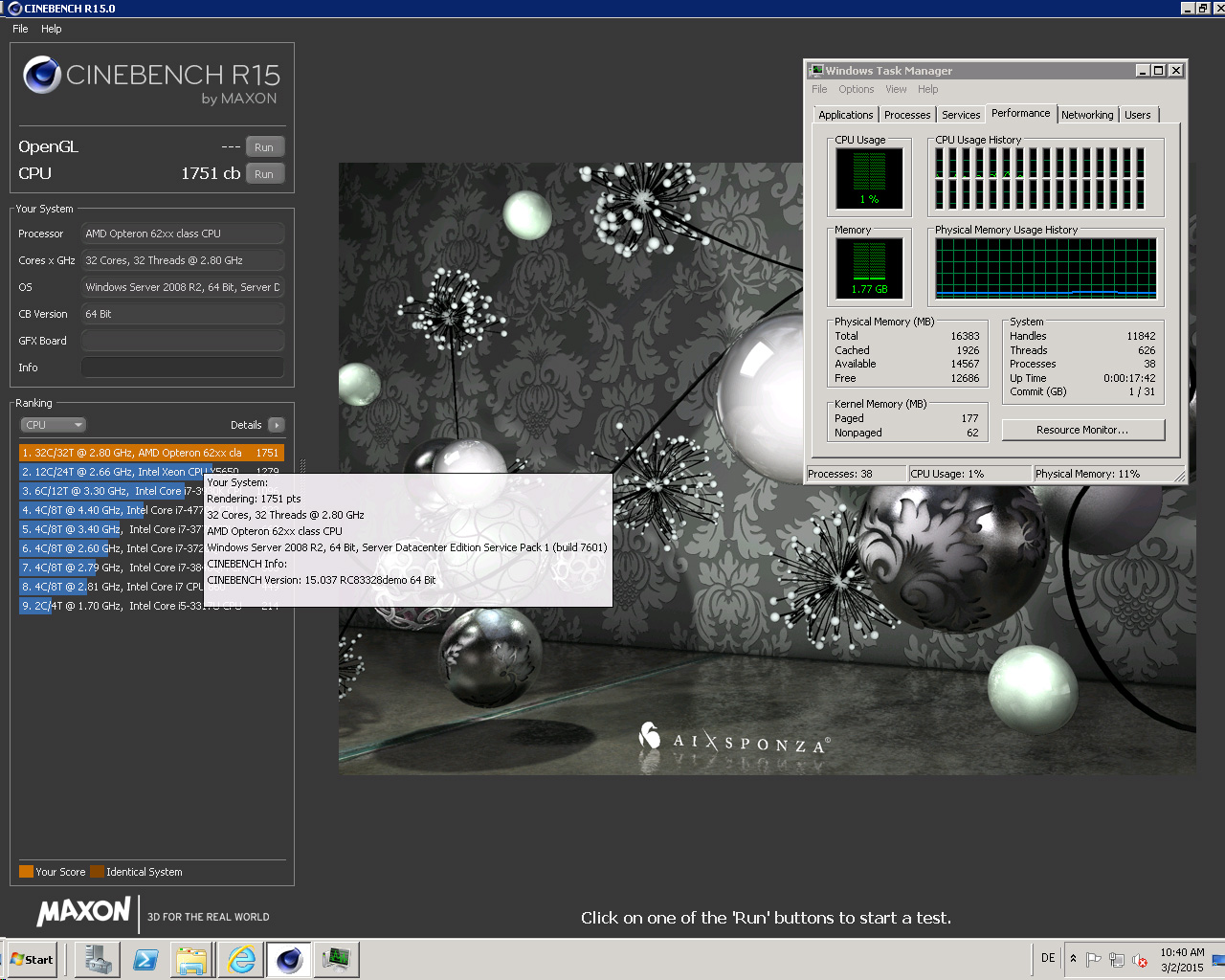Image resolution: width=1225 pixels, height=980 pixels.
Task: Switch to Processes tab in Task Manager
Action: (907, 115)
